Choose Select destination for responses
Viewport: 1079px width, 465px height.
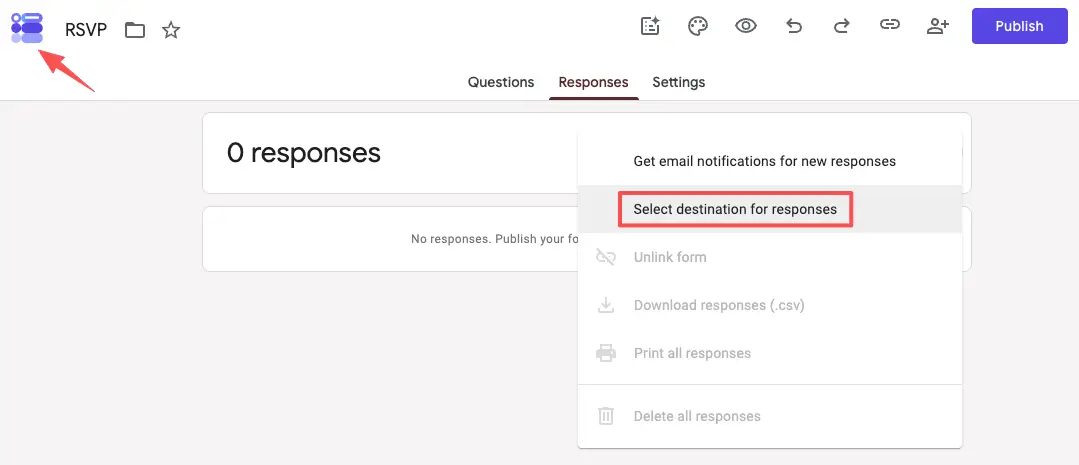click(x=770, y=209)
